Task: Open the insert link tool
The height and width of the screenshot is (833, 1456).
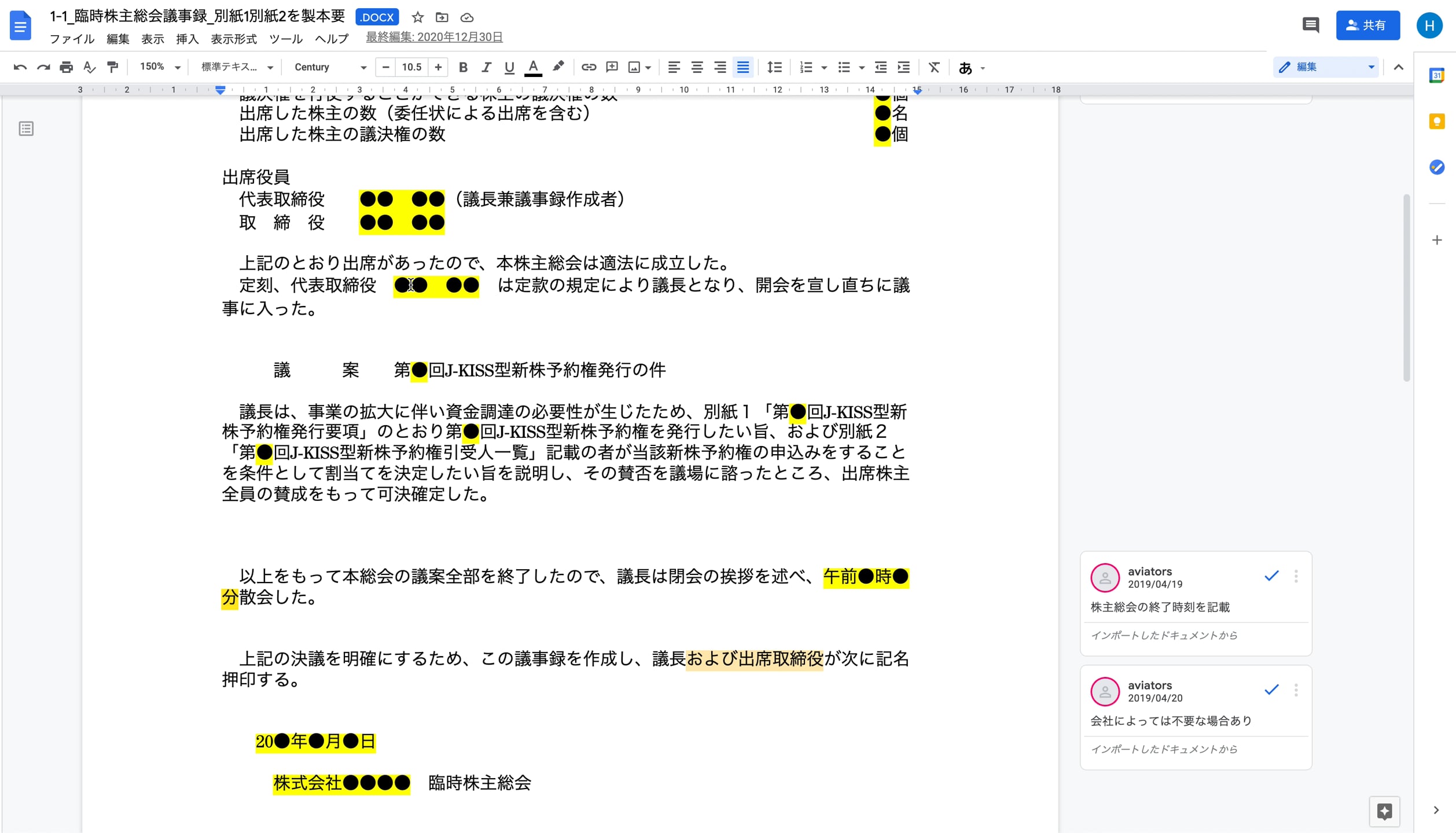Action: point(589,67)
